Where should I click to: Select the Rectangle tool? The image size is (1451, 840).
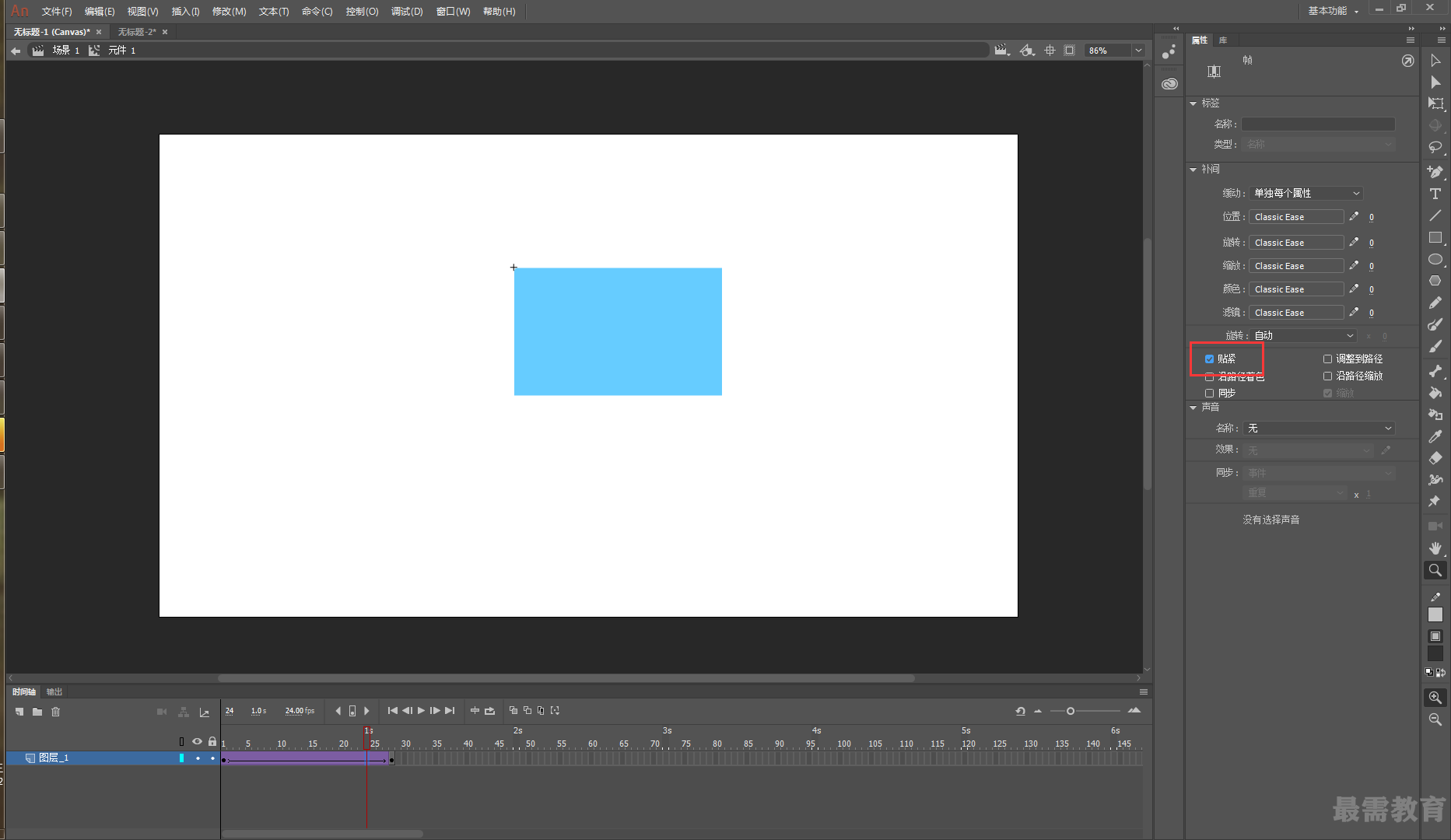click(x=1435, y=237)
